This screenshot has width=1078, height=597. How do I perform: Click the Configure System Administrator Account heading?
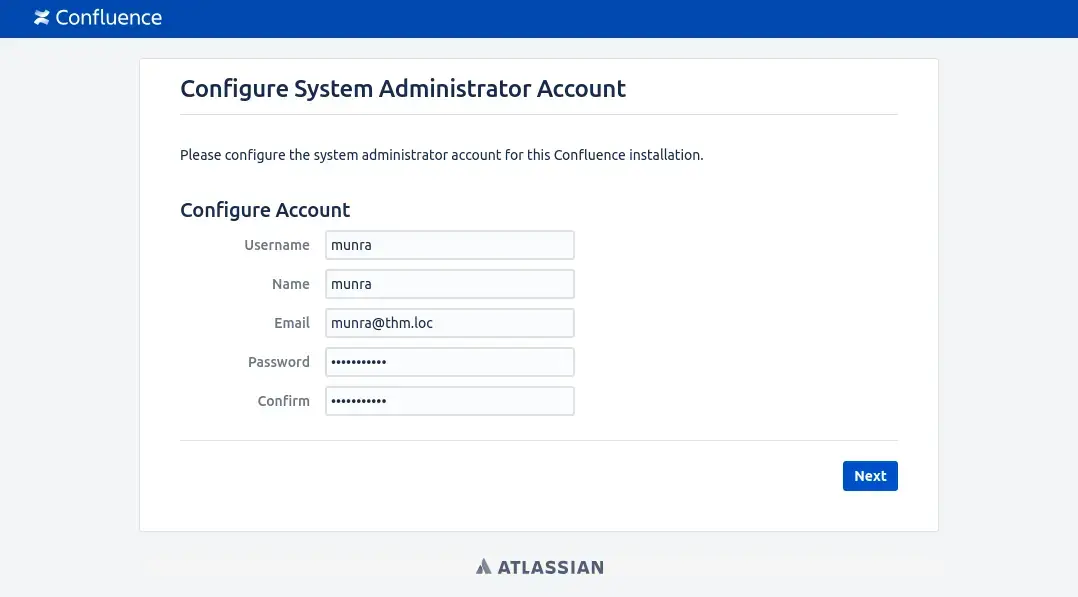coord(403,89)
